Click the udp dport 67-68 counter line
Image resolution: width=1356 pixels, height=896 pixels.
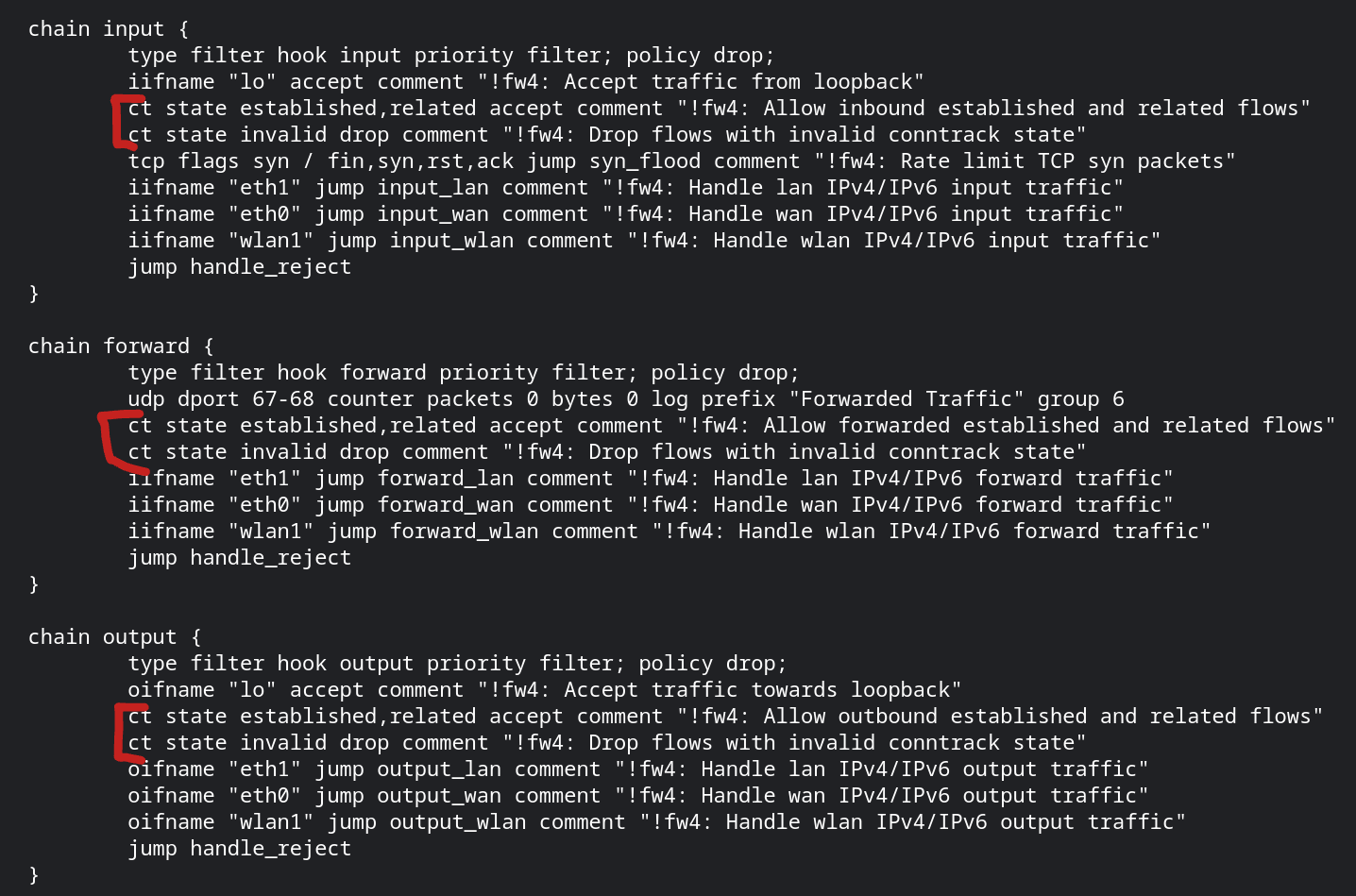[x=626, y=399]
